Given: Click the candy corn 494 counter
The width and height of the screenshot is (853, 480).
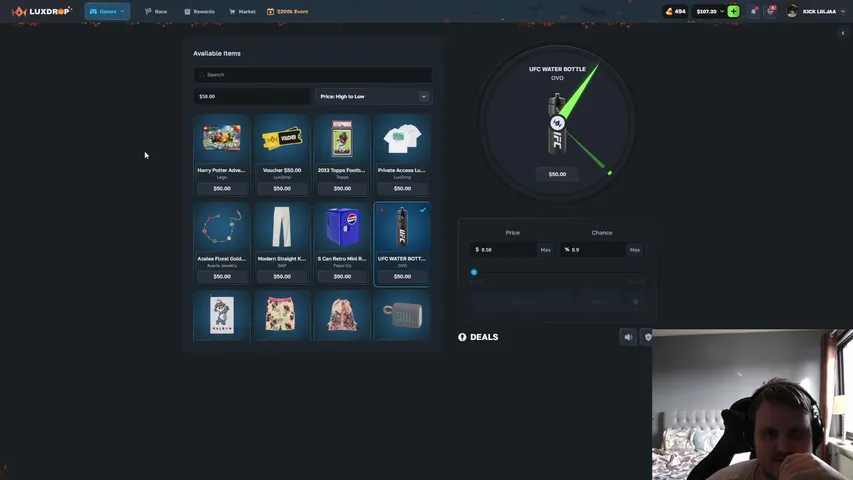Looking at the screenshot, I should click(x=675, y=11).
